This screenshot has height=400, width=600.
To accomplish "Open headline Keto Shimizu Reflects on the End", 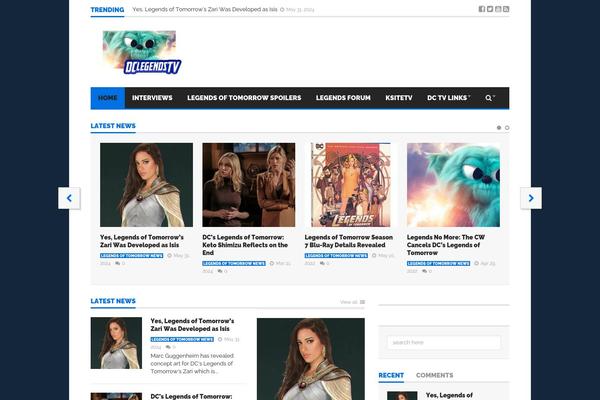I will coord(245,245).
